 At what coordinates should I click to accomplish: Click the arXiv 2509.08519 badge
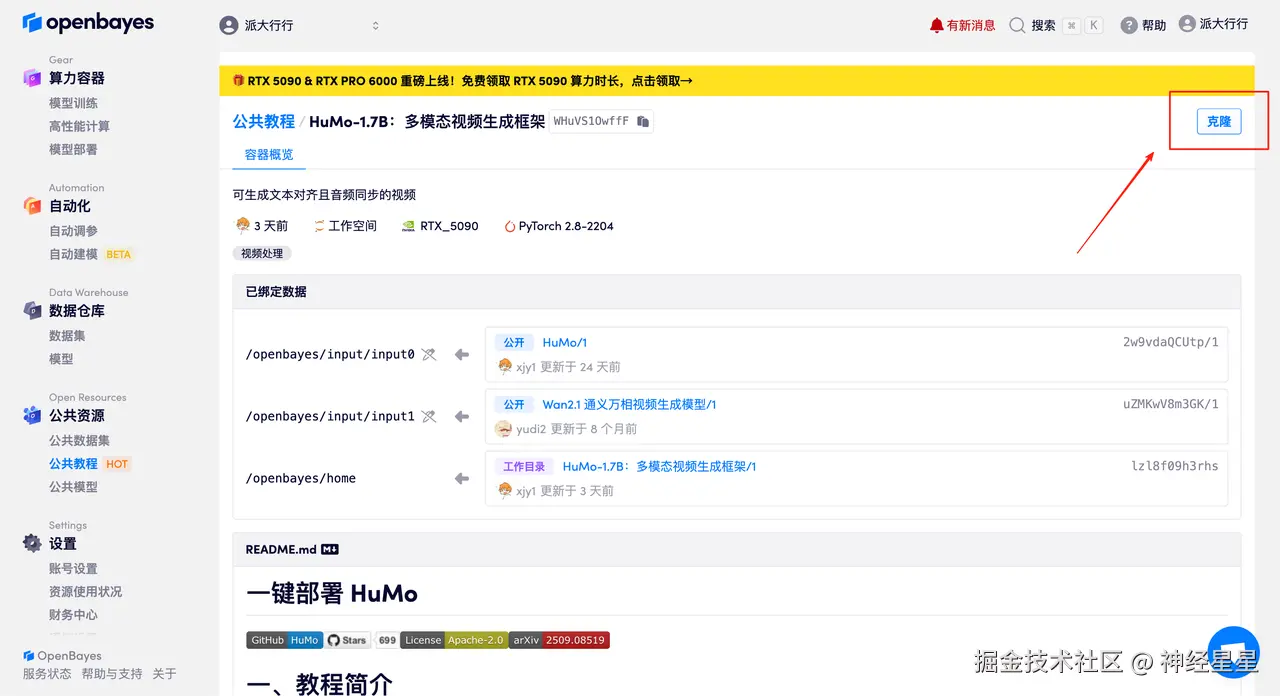point(558,640)
